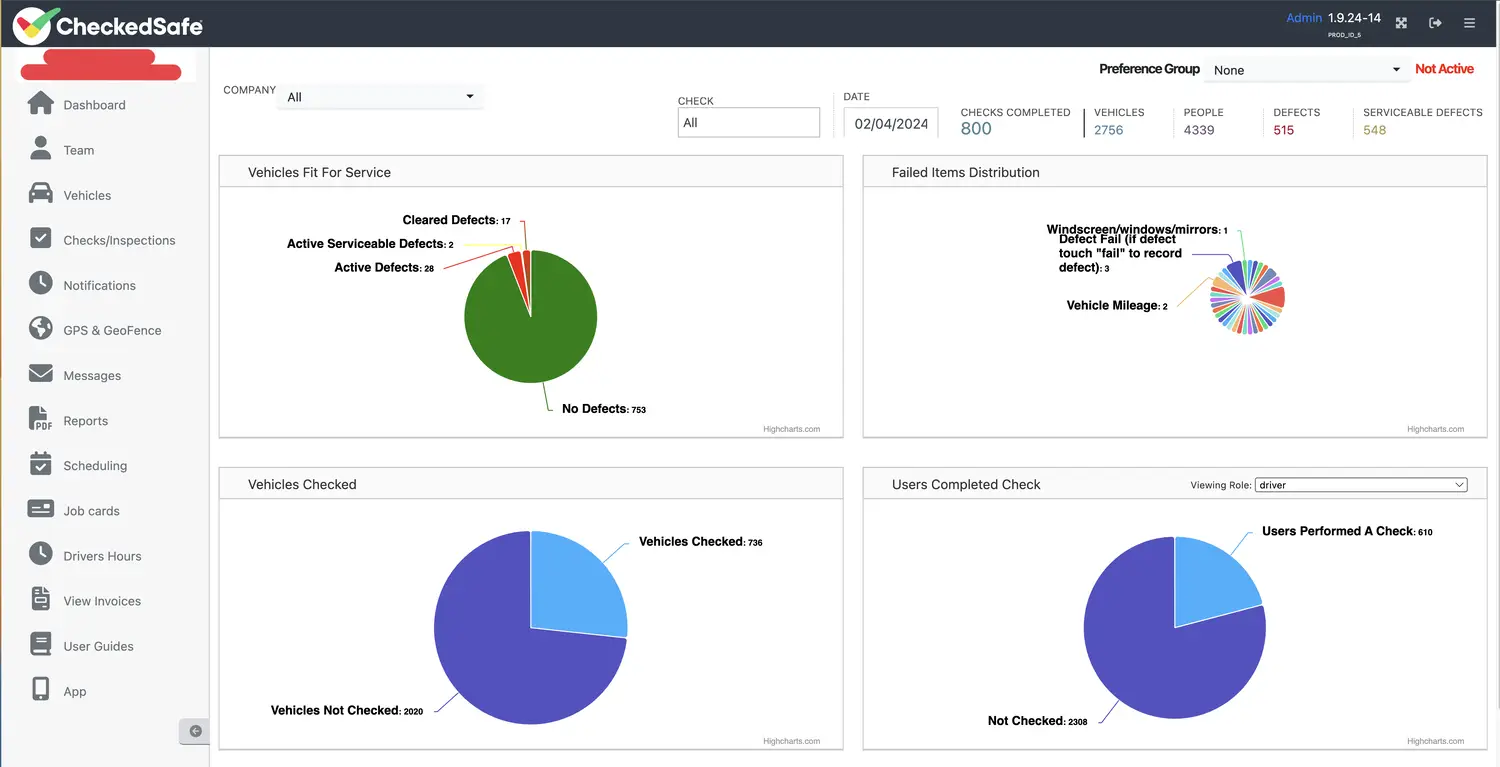Open the Viewing Role driver dropdown

1360,485
